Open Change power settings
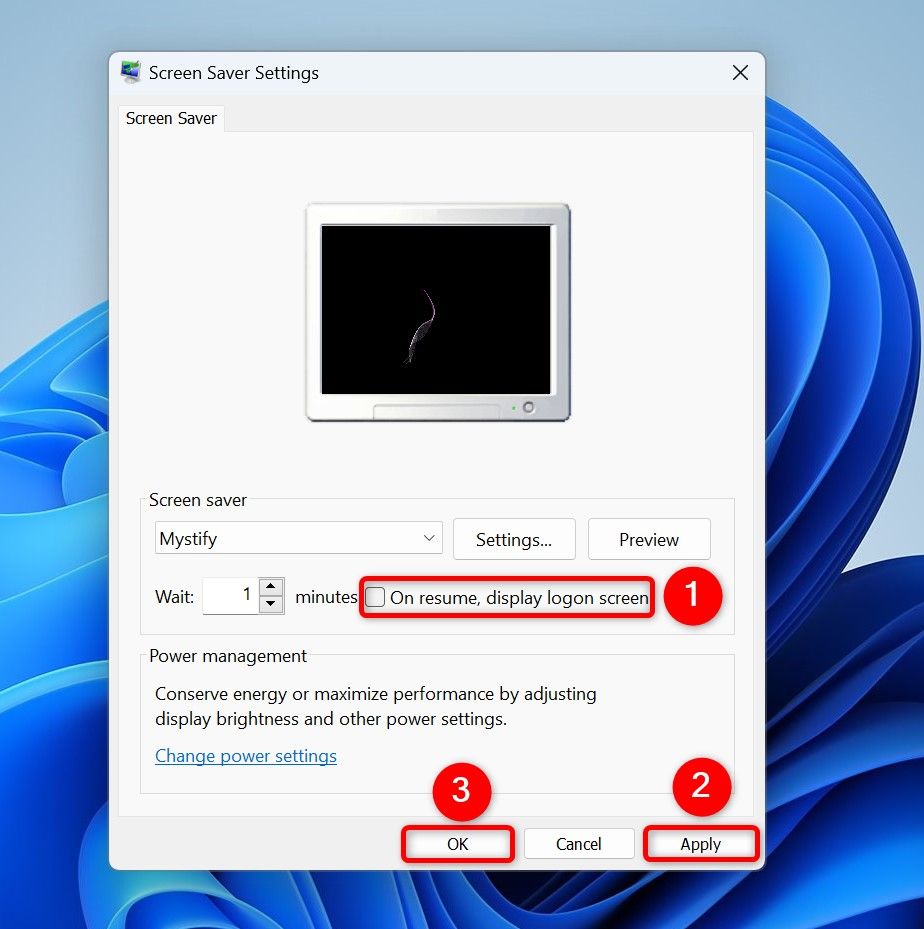 (x=245, y=756)
